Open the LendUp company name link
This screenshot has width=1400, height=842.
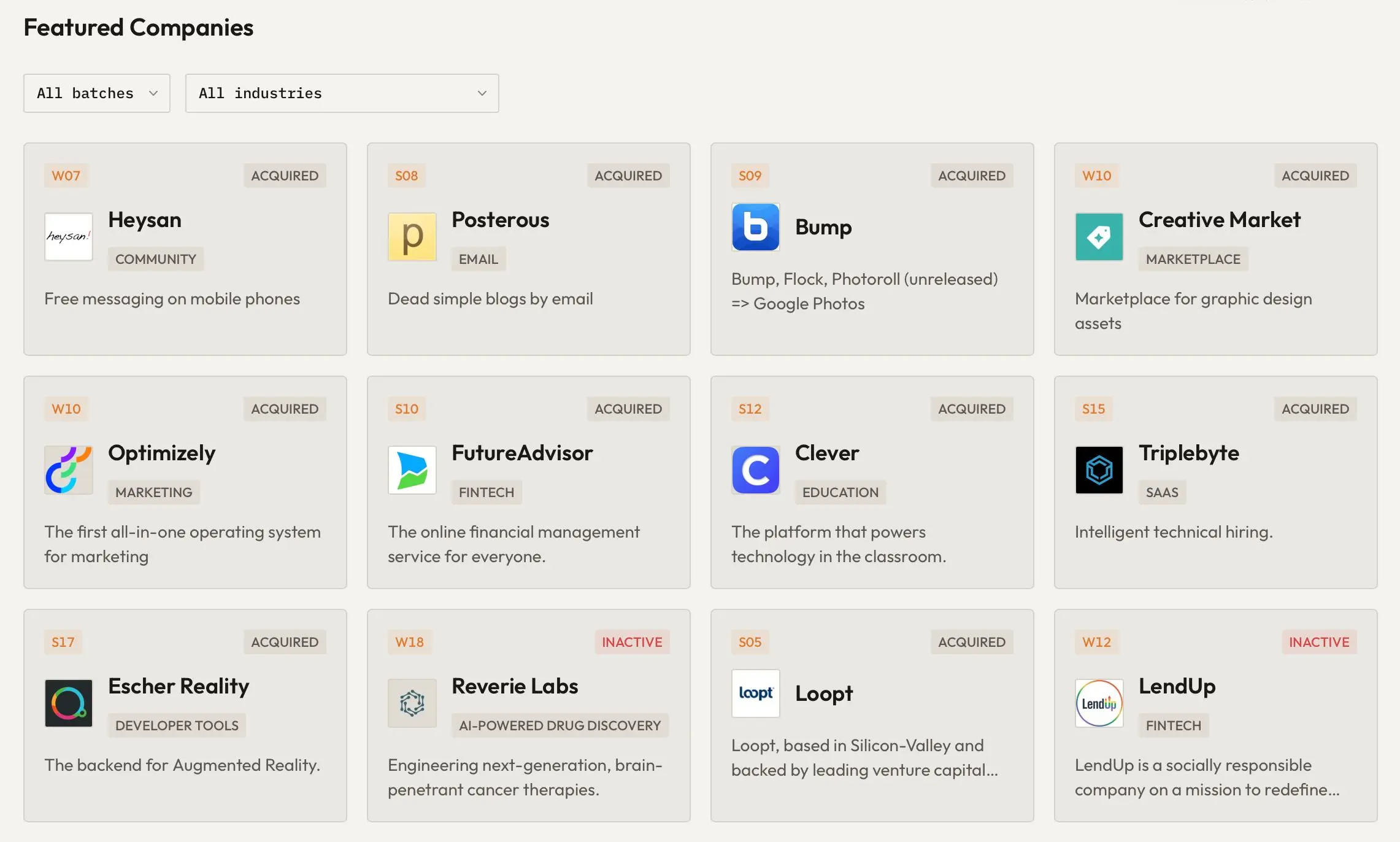[x=1177, y=686]
